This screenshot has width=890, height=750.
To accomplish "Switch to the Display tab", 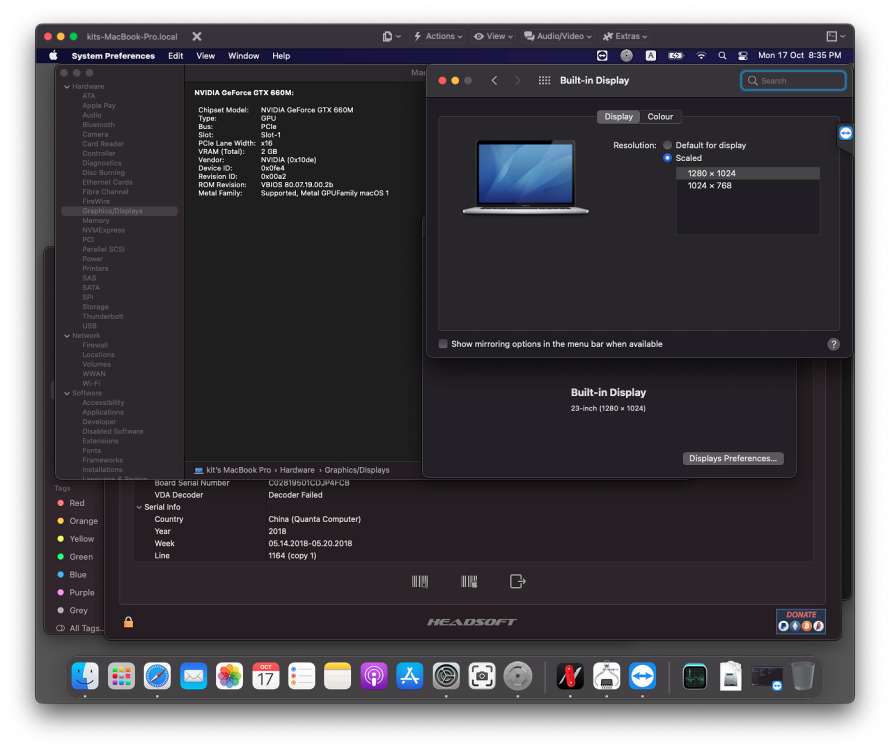I will point(618,116).
